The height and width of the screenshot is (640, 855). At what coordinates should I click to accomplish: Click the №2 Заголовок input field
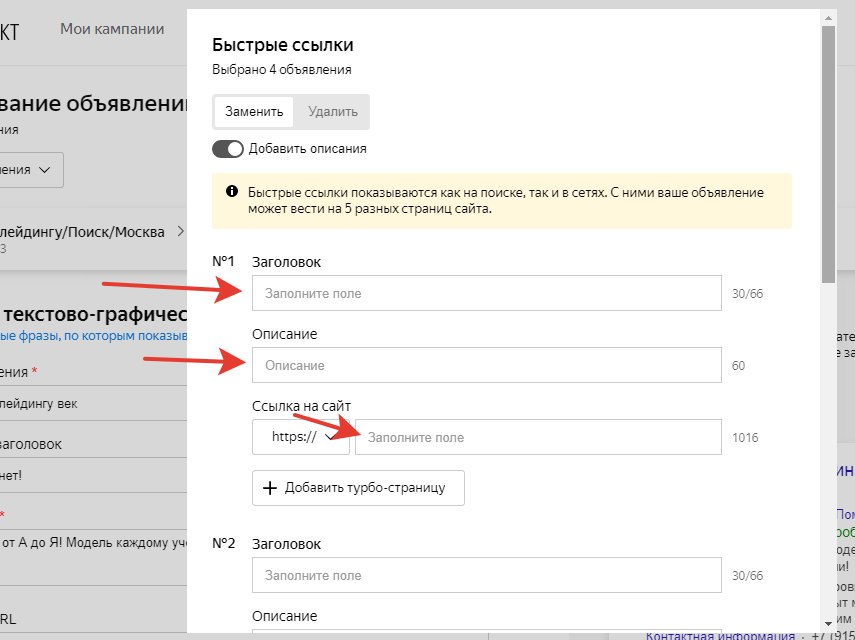point(486,576)
